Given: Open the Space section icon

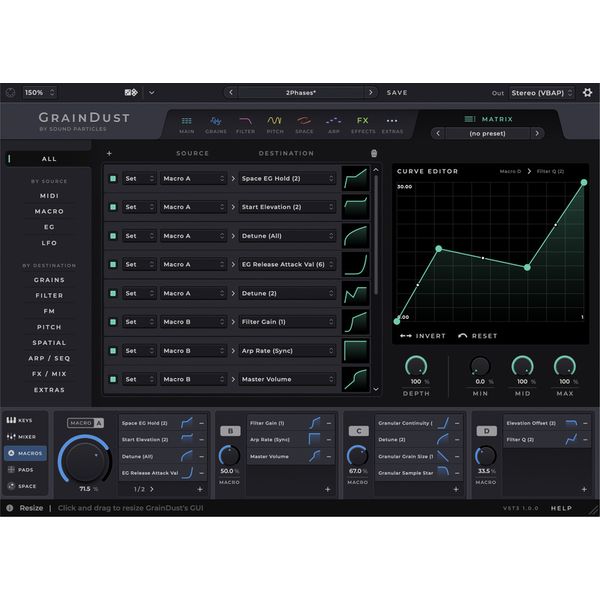Looking at the screenshot, I should pos(304,121).
